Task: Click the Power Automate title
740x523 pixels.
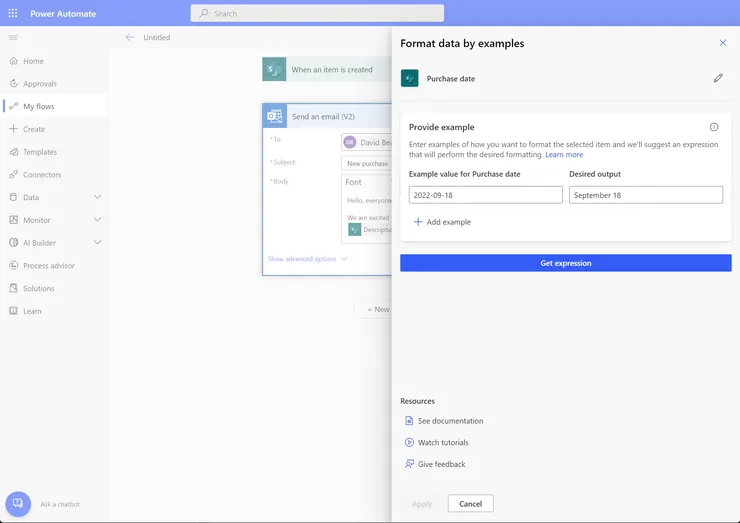Action: (63, 14)
